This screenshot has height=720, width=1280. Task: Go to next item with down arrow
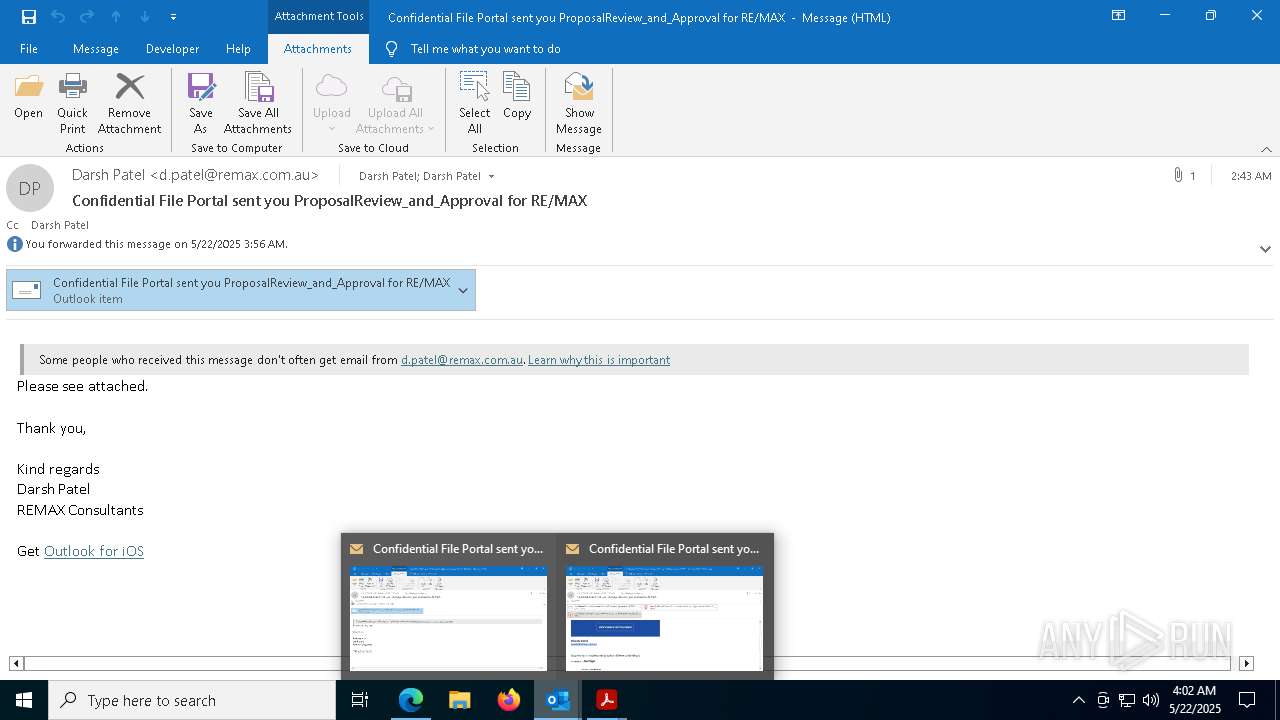(145, 17)
